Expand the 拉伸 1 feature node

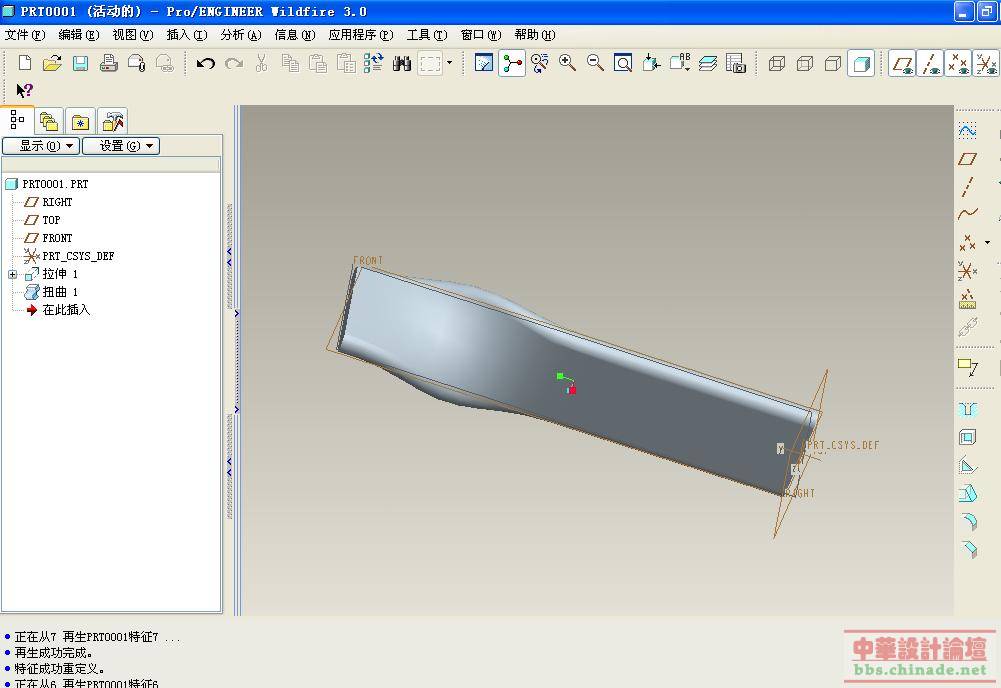tap(12, 274)
